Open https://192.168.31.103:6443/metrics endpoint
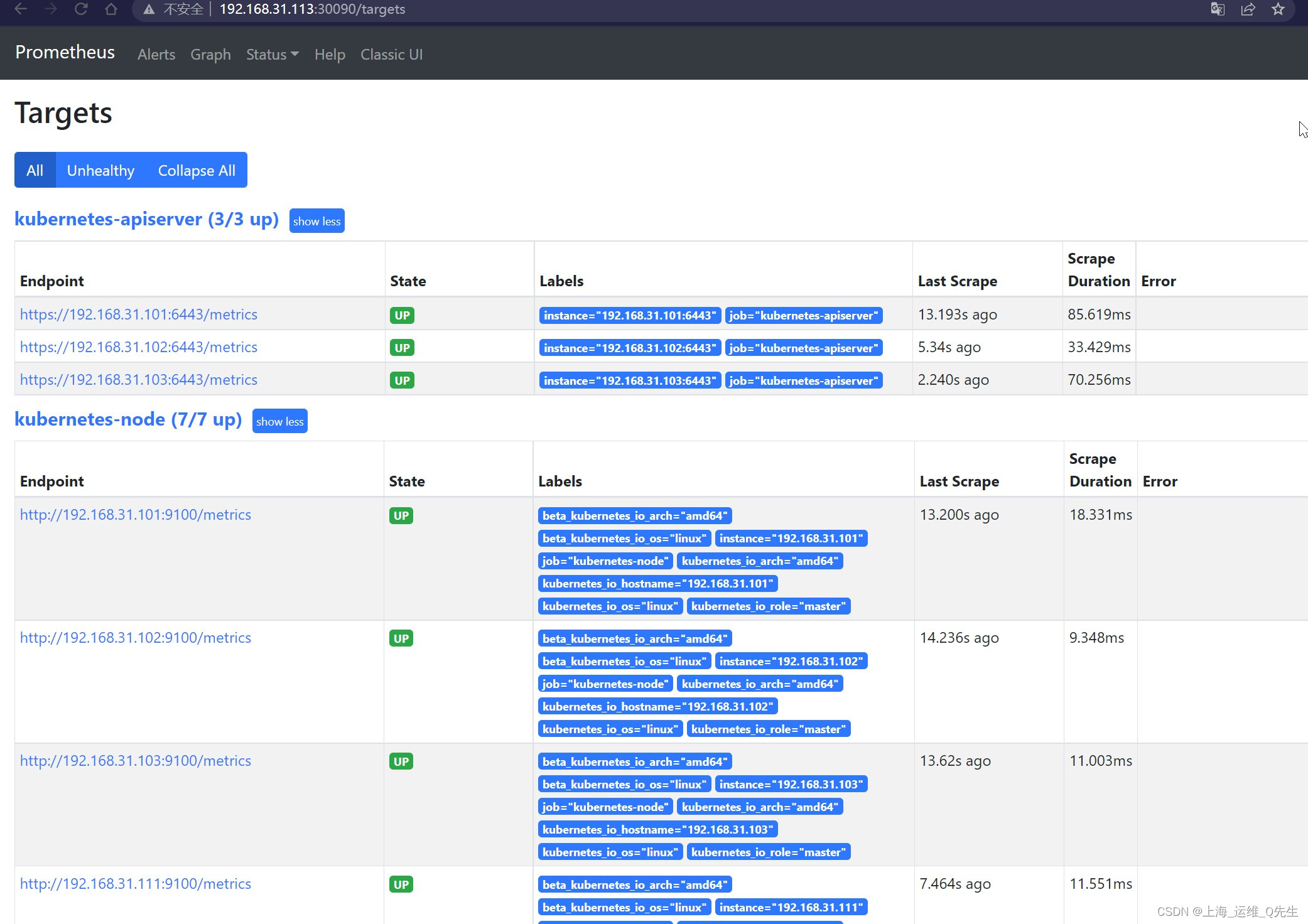 [x=139, y=380]
